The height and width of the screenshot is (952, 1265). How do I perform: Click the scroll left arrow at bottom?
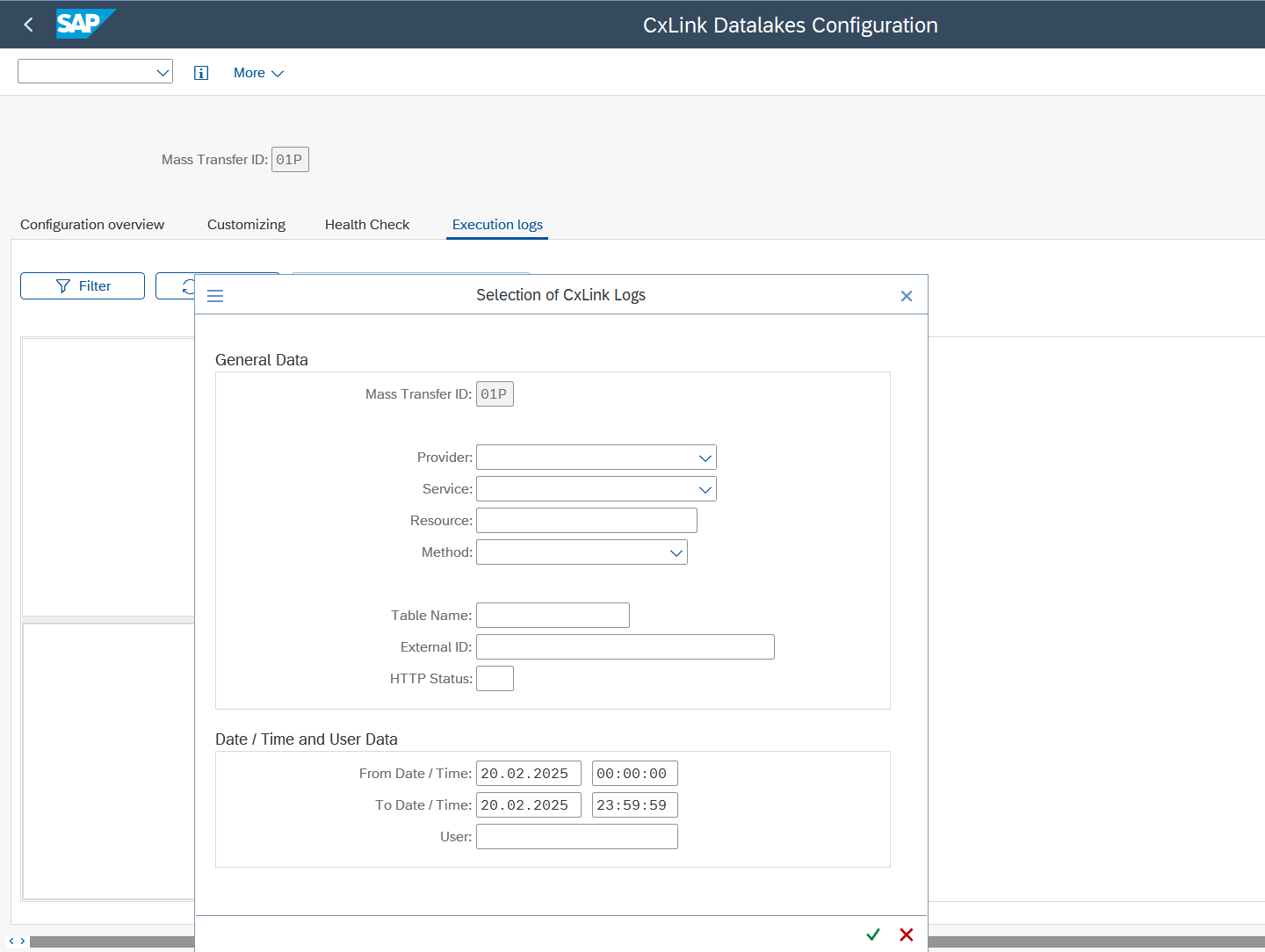pos(11,941)
